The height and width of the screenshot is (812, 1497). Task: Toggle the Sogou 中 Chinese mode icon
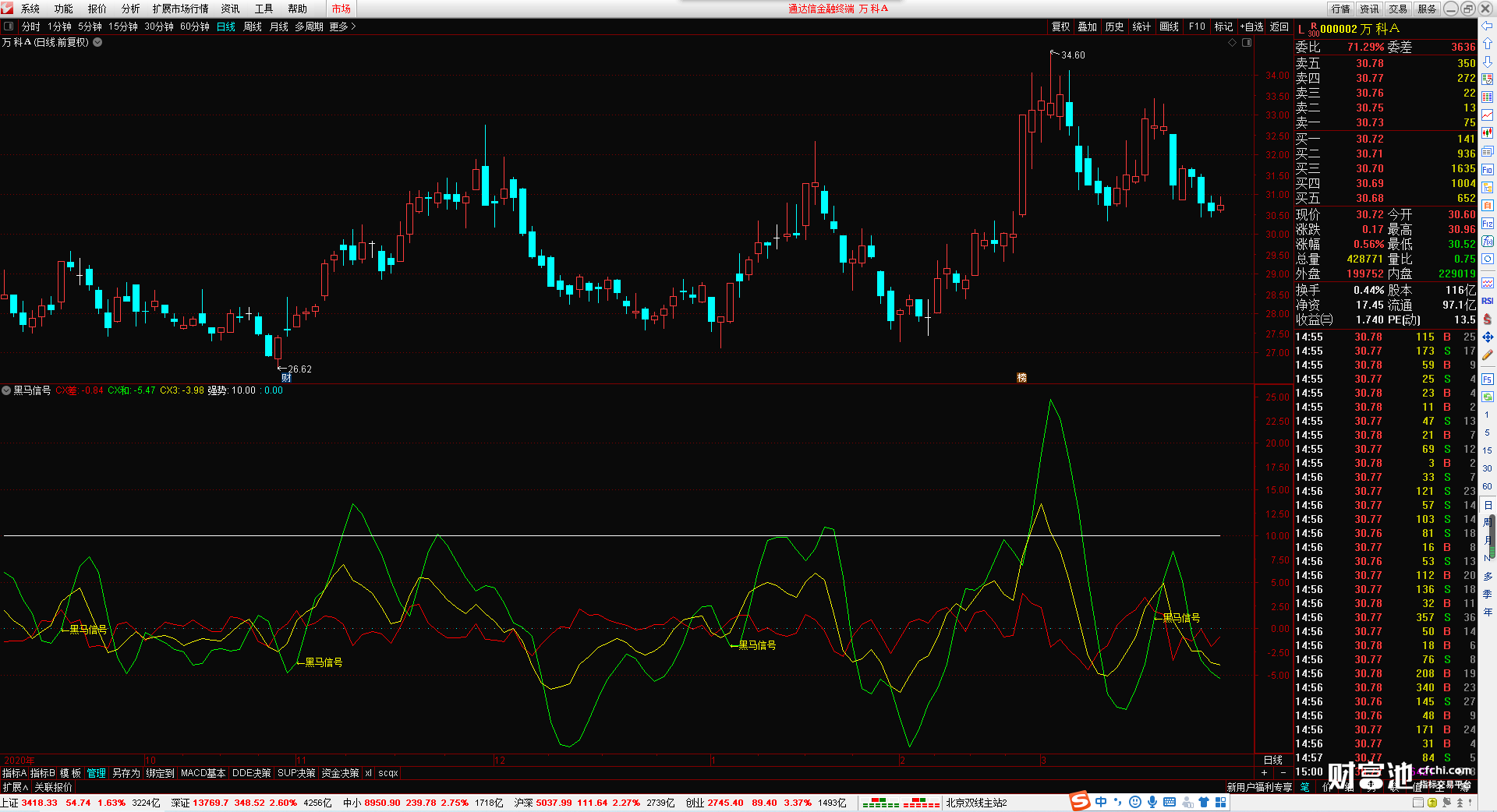(x=1101, y=802)
